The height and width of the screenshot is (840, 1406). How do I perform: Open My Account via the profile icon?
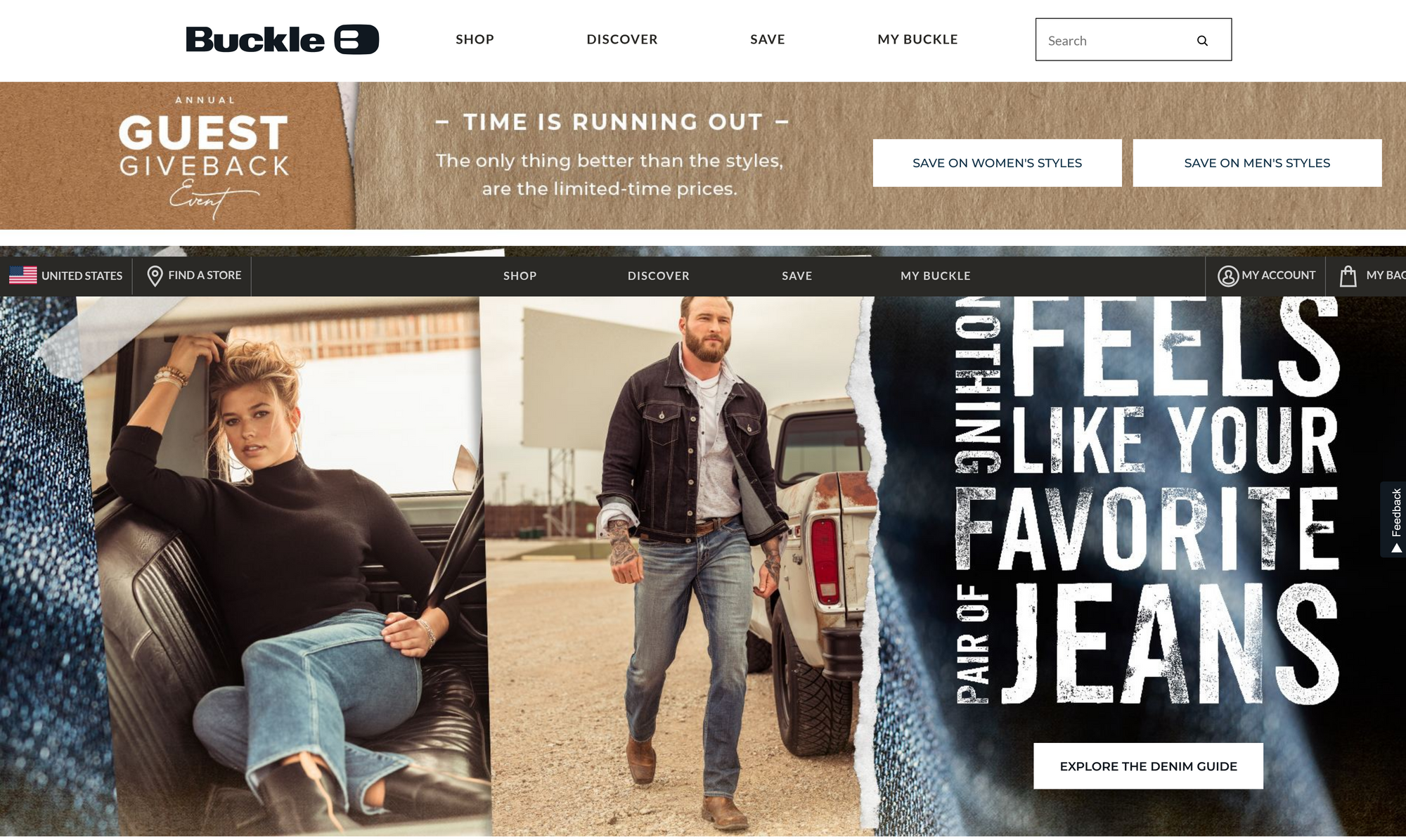1227,276
